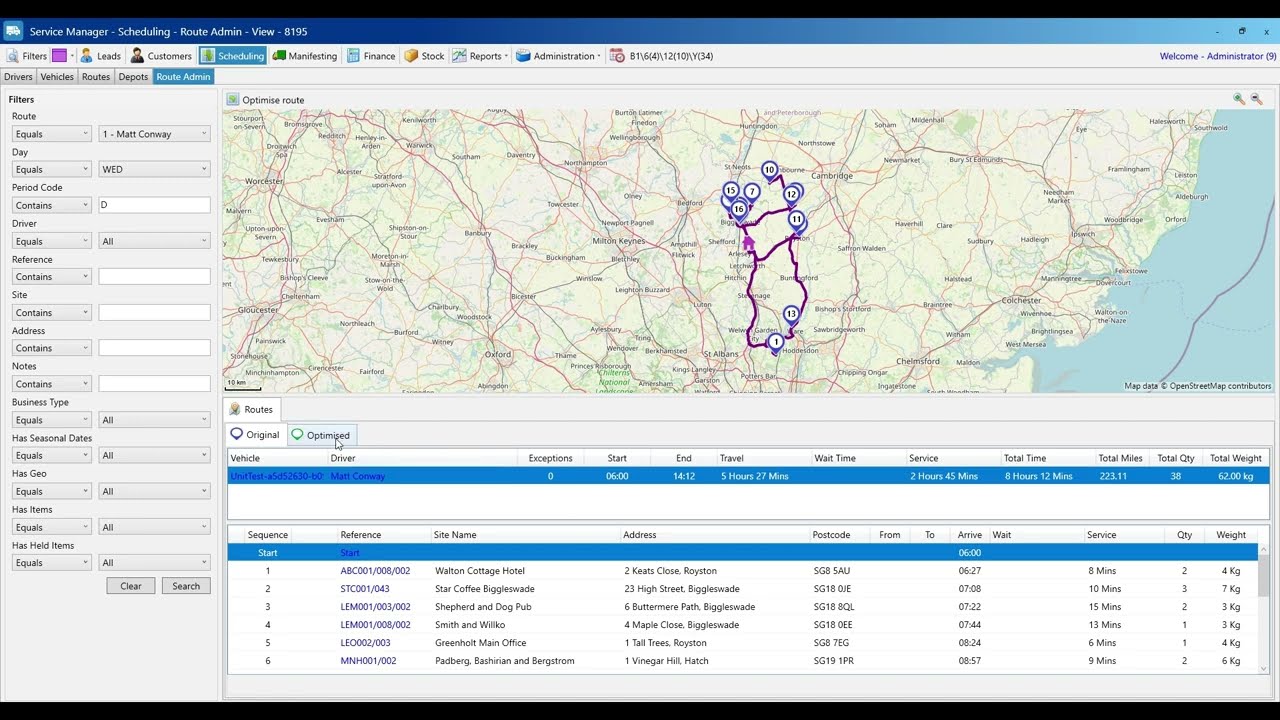
Task: Click the site name Shepherd and Dog Pub
Action: click(483, 607)
